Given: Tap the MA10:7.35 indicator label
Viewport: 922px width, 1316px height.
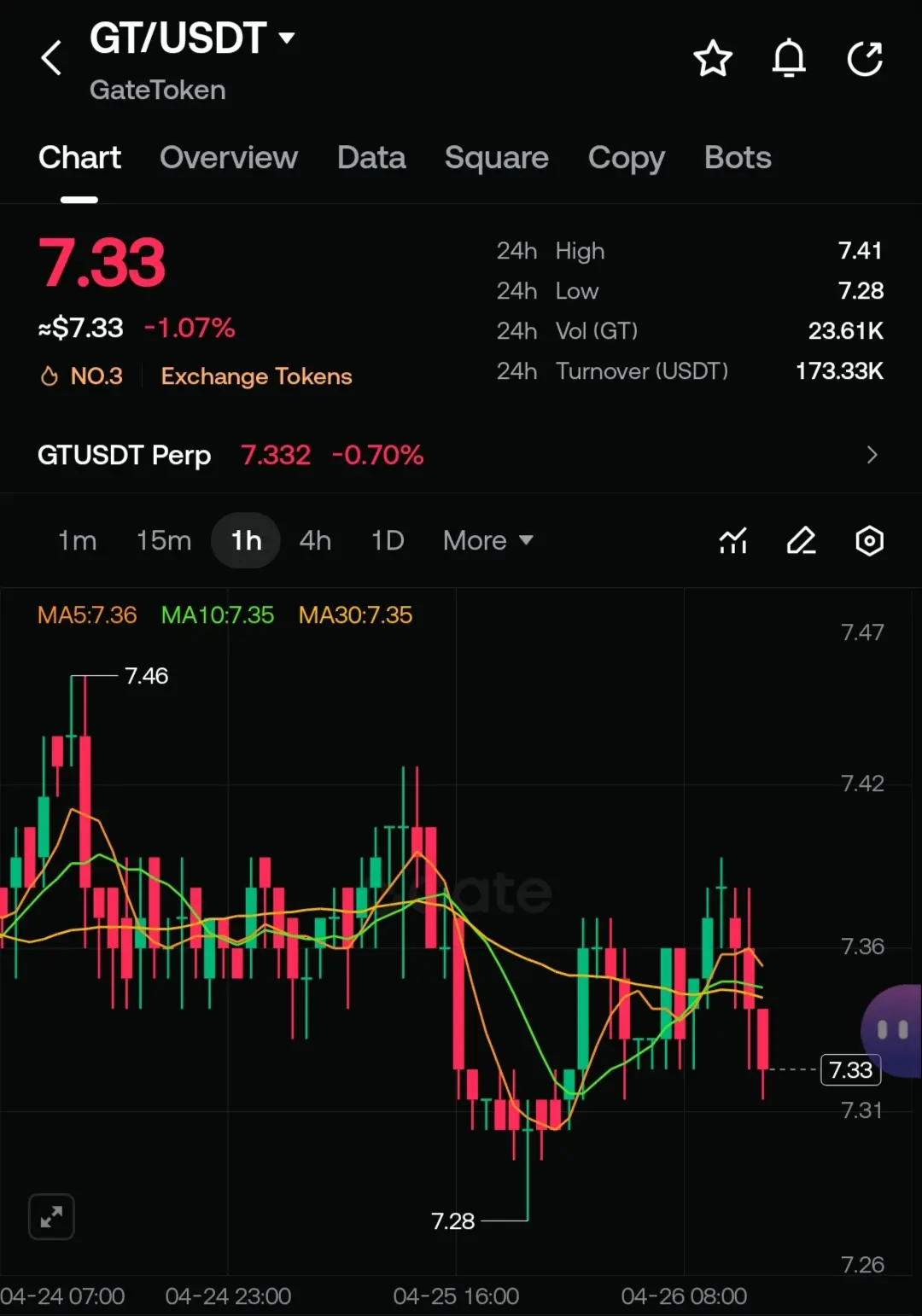Looking at the screenshot, I should pos(218,614).
